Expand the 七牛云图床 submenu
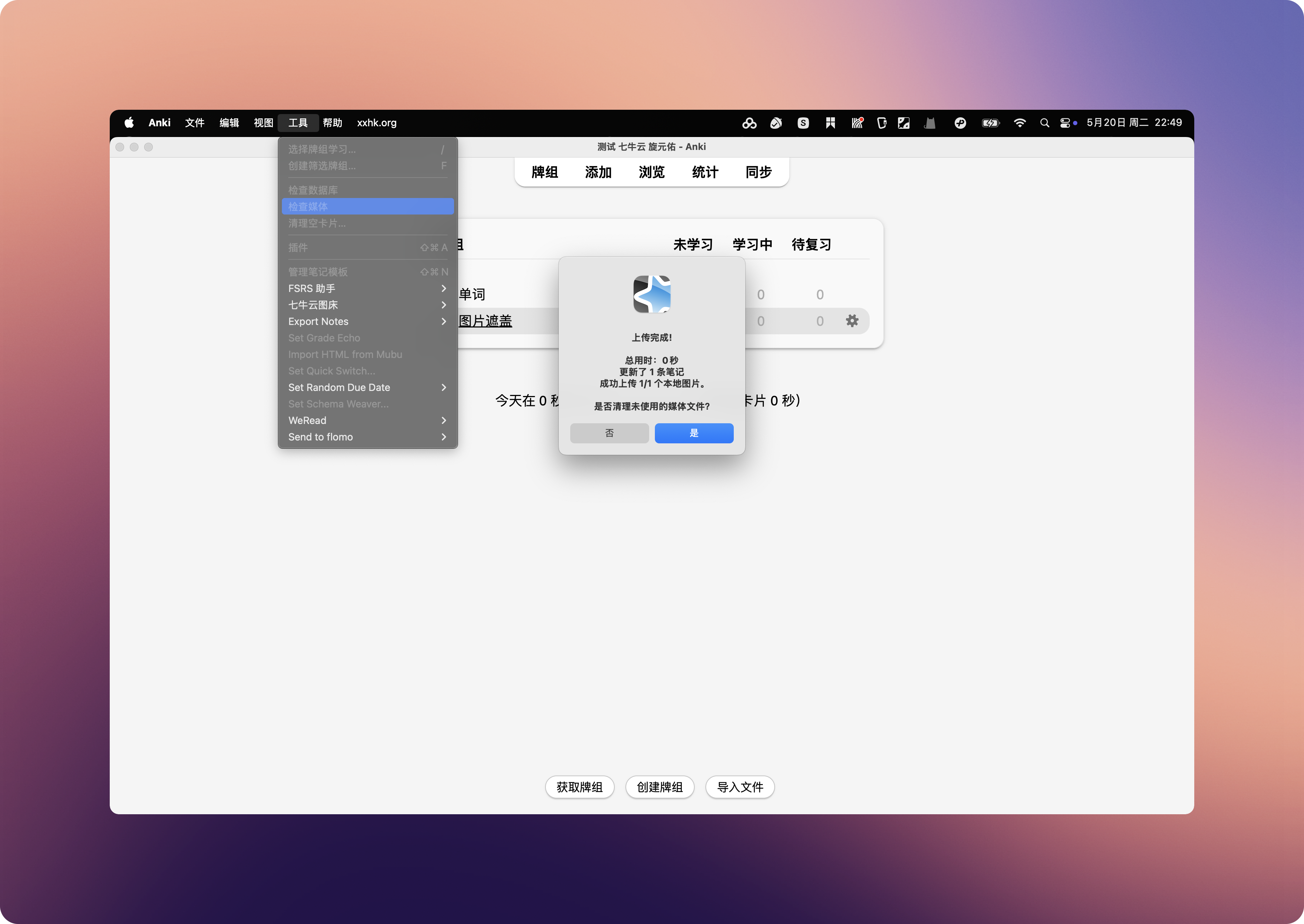Image resolution: width=1304 pixels, height=924 pixels. [368, 305]
